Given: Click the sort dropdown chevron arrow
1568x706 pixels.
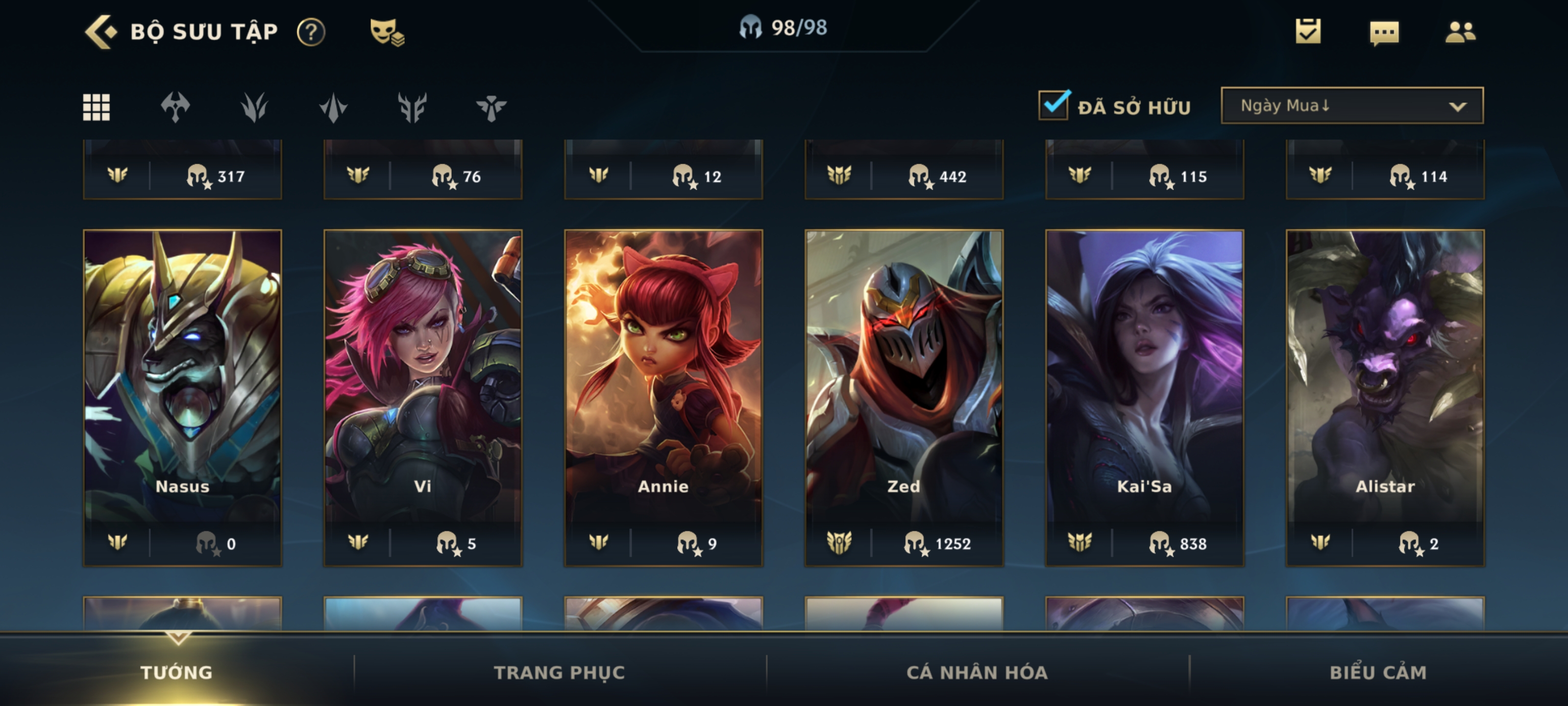Looking at the screenshot, I should [1457, 106].
